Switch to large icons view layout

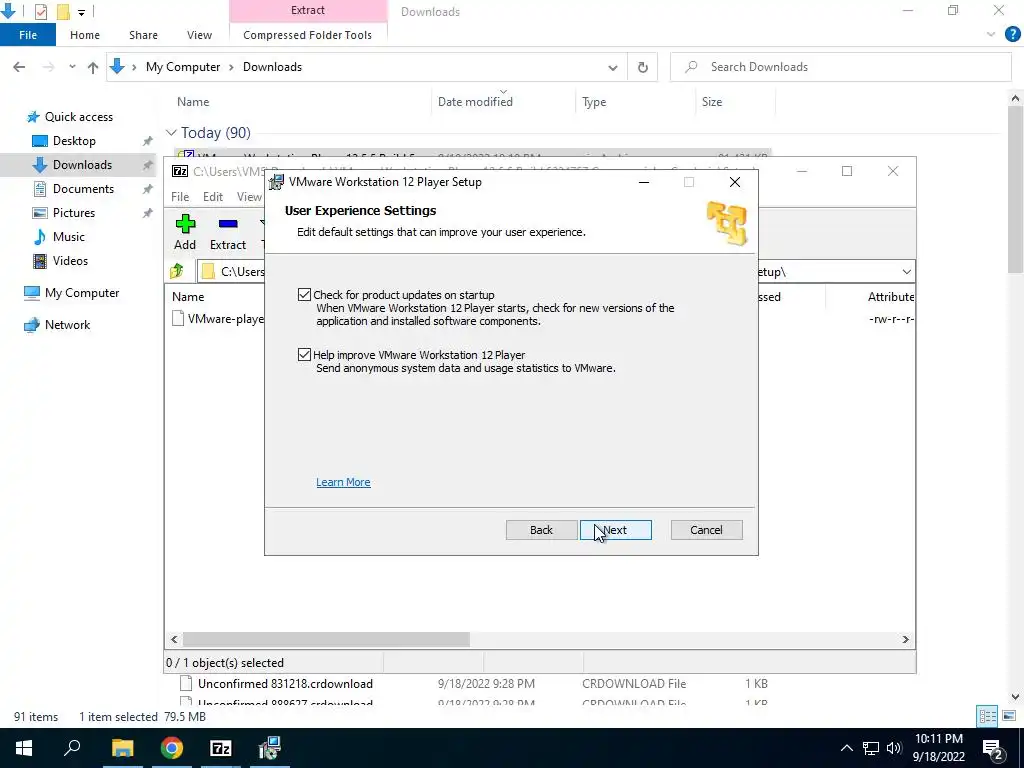coord(1009,716)
